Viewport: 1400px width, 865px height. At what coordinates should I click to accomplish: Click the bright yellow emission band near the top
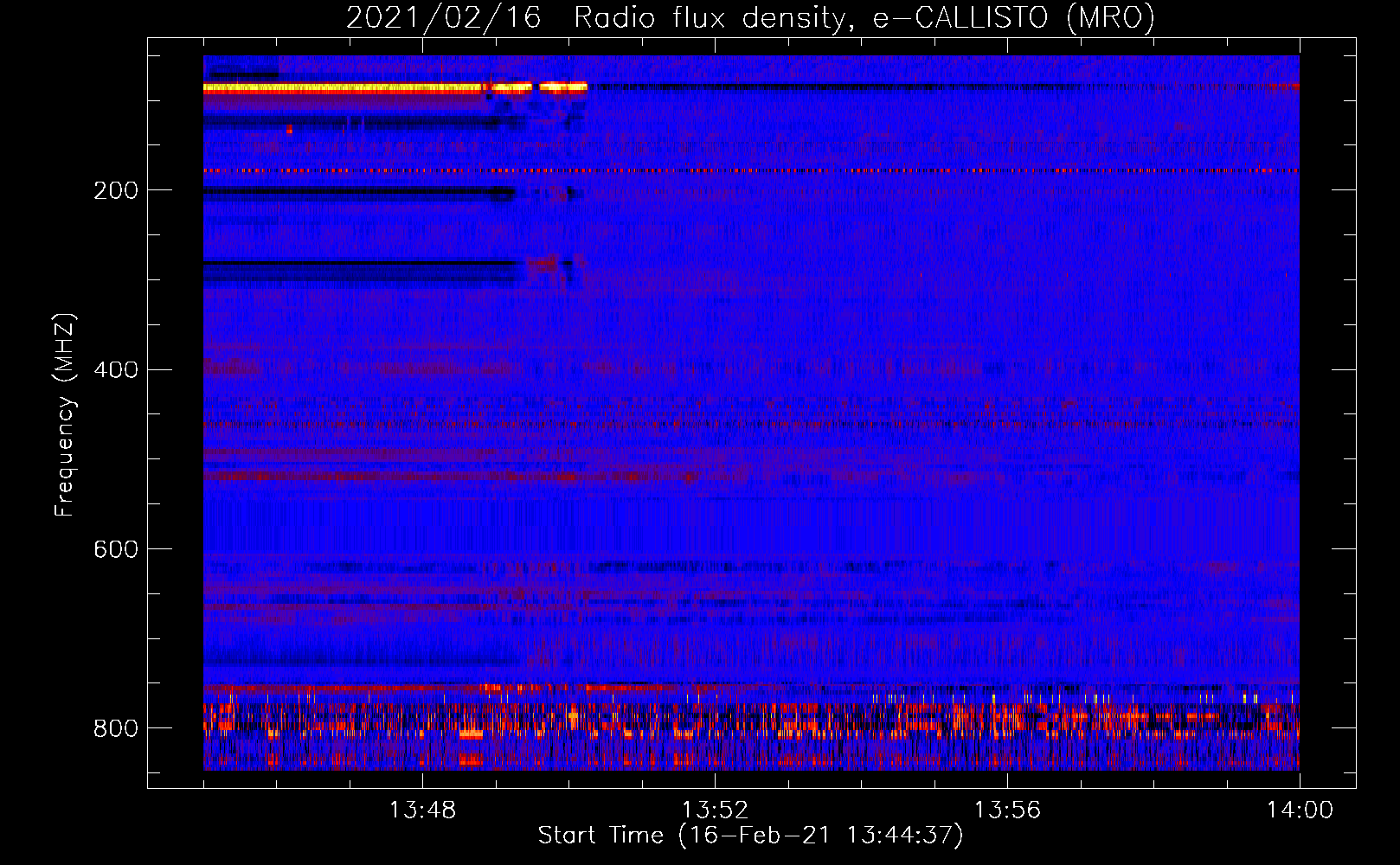coord(395,87)
